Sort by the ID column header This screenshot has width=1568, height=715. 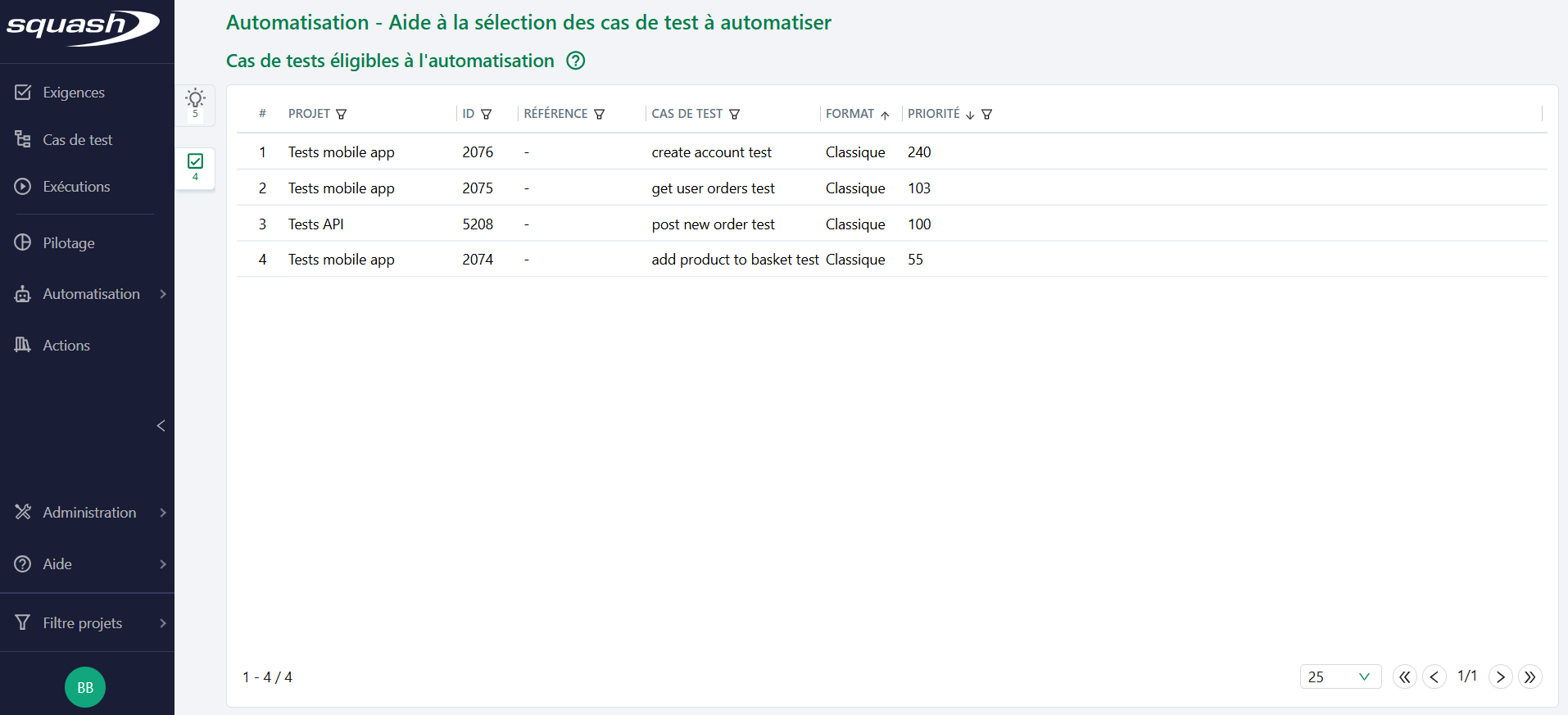469,114
